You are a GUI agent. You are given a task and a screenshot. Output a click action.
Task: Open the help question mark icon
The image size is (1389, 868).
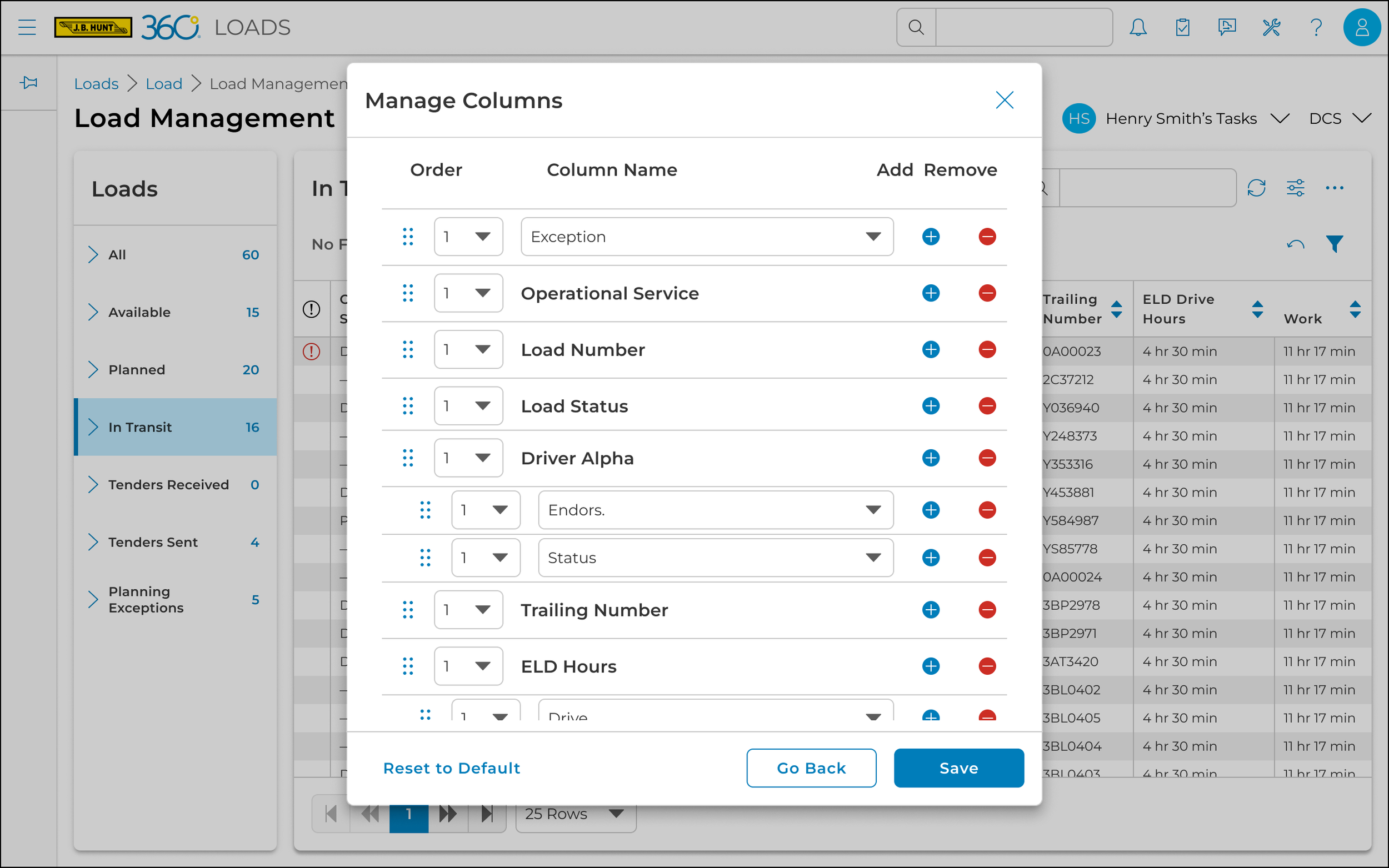(x=1316, y=27)
